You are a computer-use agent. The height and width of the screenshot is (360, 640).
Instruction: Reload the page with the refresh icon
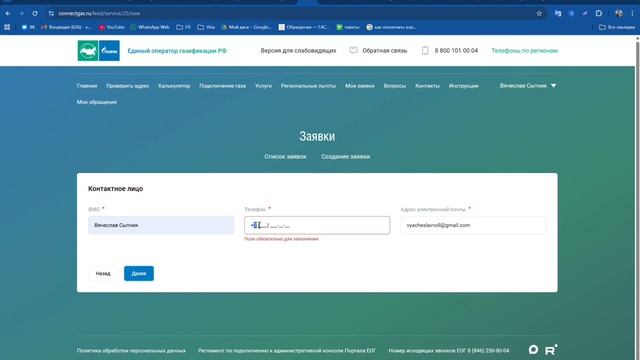tap(35, 13)
